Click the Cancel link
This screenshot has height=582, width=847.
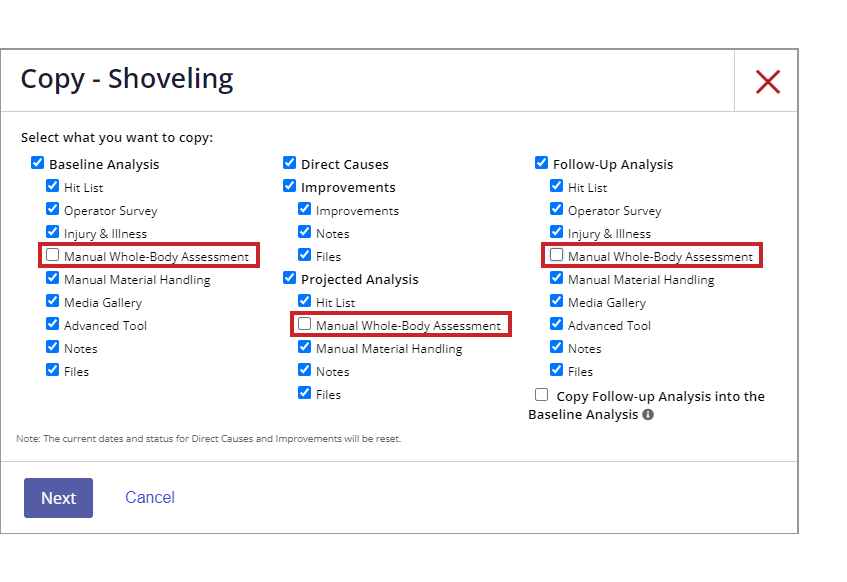(150, 497)
